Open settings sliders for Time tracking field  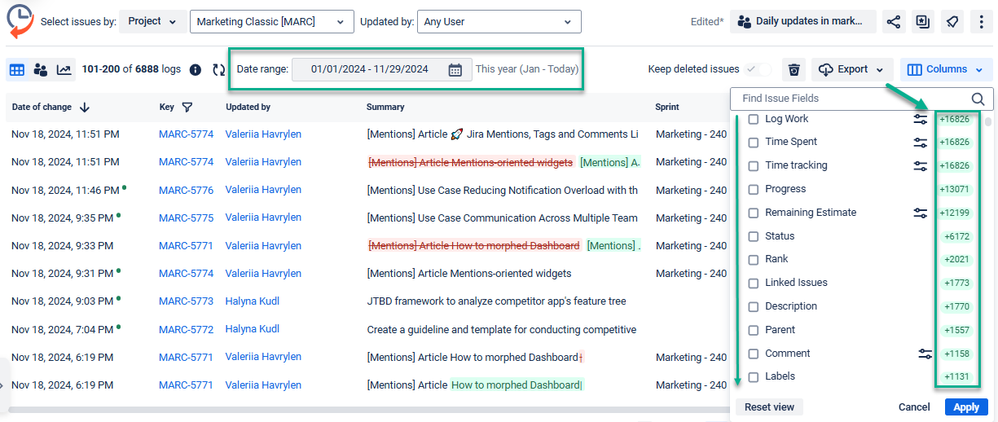click(920, 166)
